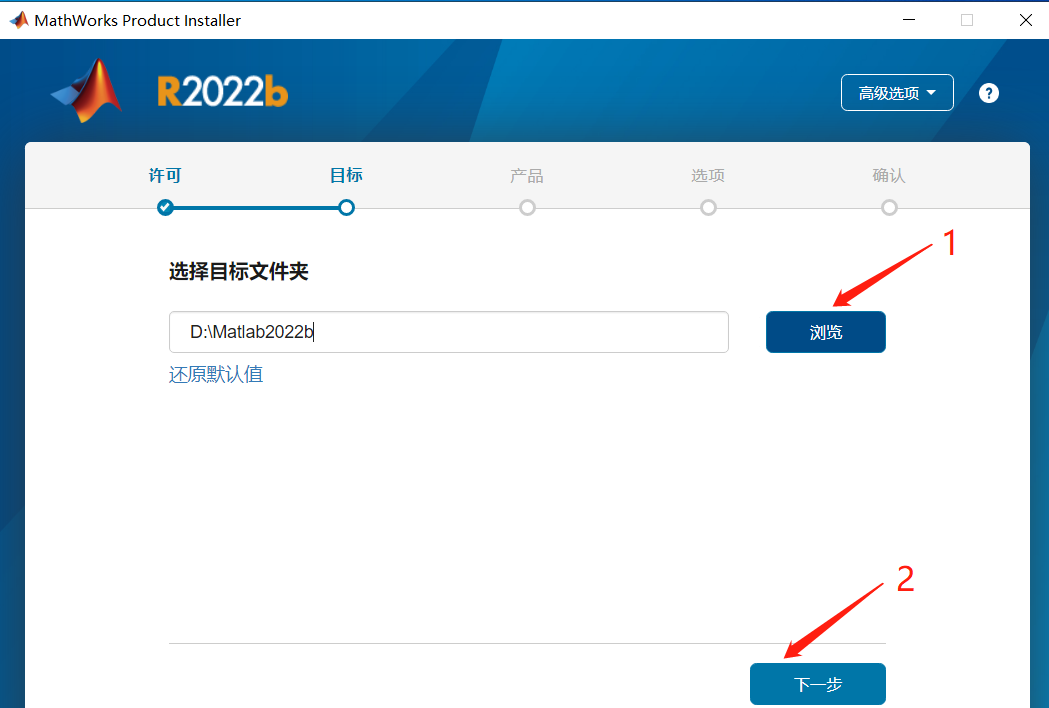Select the 确认 step circle
The image size is (1049, 708).
pos(889,207)
